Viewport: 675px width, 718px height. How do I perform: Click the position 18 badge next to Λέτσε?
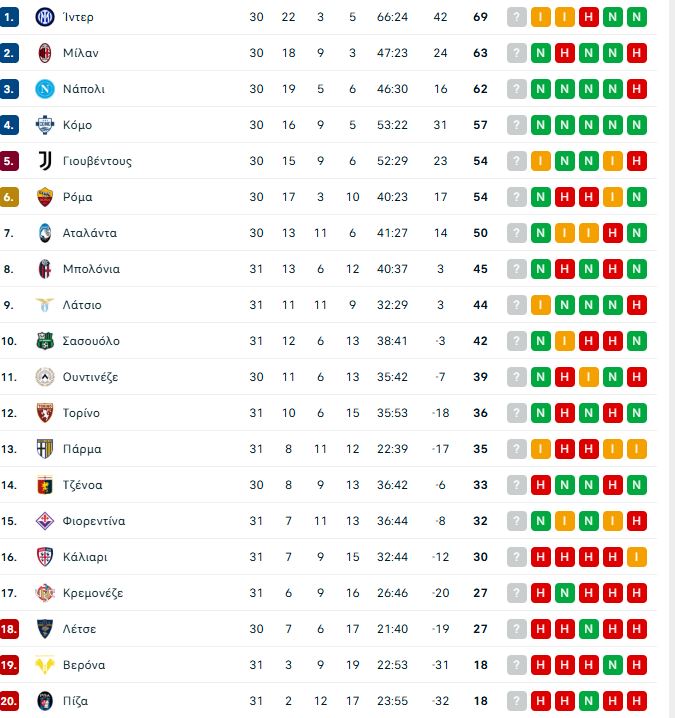[x=10, y=629]
